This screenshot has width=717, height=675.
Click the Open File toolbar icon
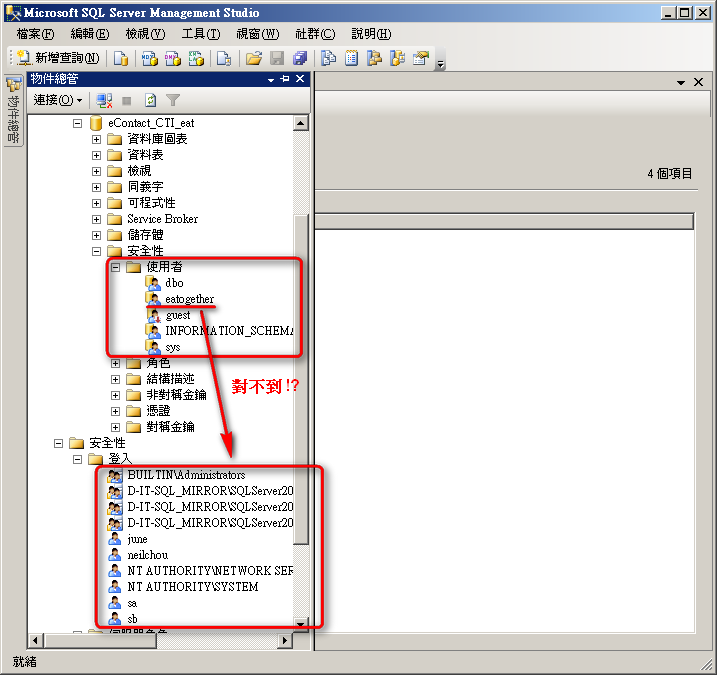click(254, 58)
